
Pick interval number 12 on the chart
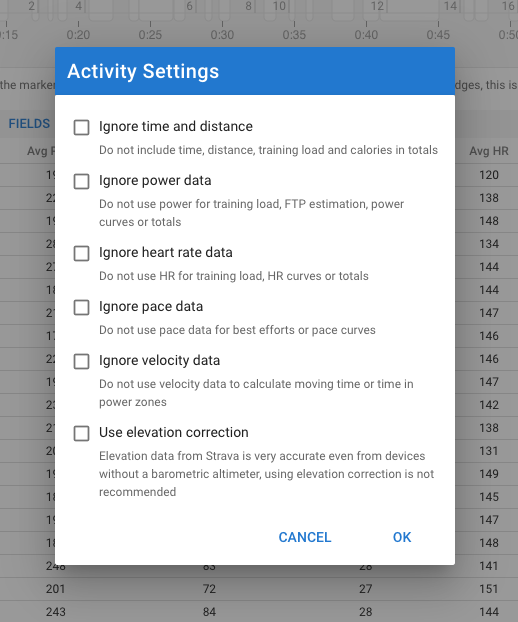click(x=377, y=6)
